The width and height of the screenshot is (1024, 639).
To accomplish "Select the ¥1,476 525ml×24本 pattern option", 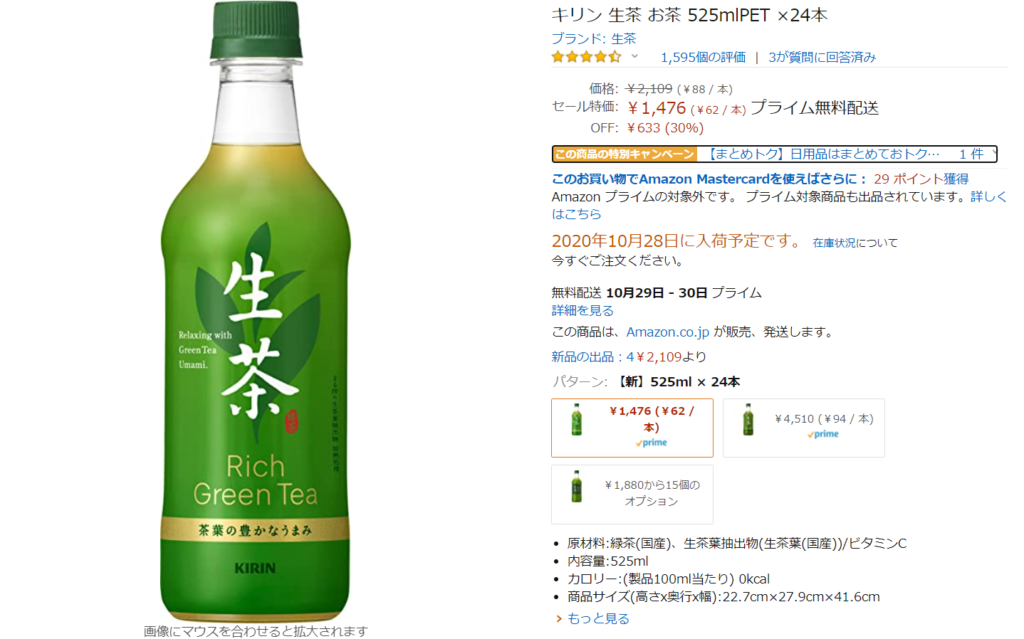I will [632, 428].
